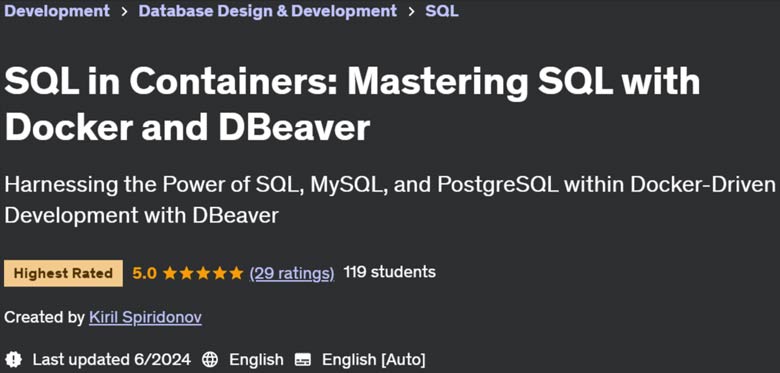780x373 pixels.
Task: Click the chevron after Development breadcrumb
Action: point(124,11)
